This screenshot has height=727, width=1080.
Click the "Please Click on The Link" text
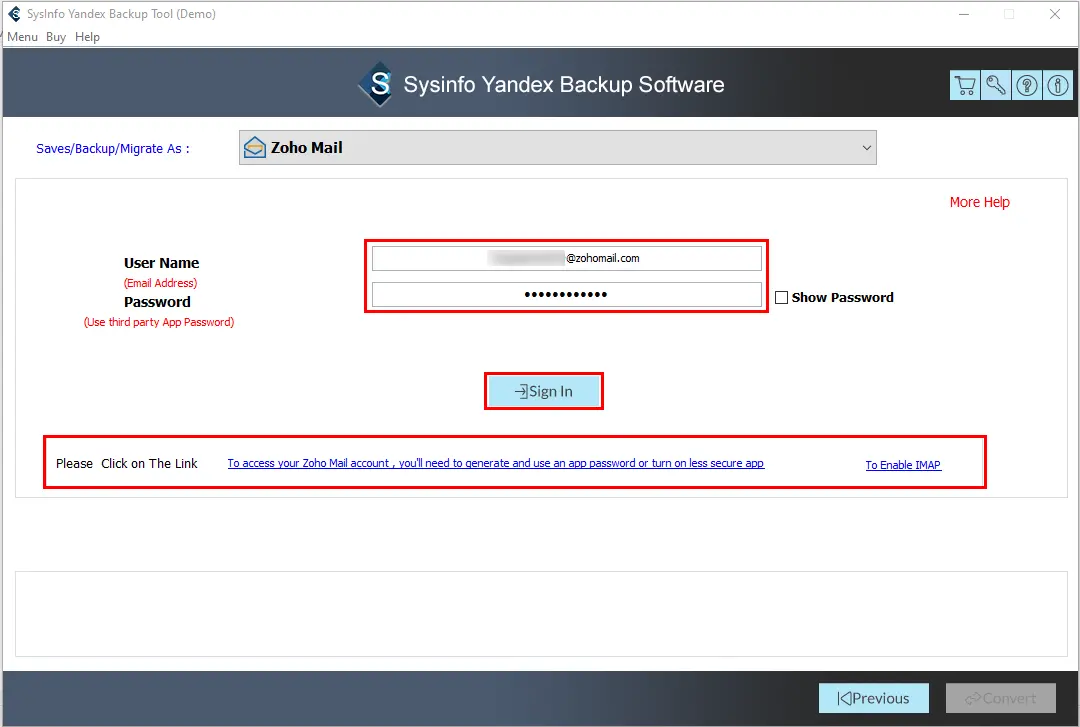(x=127, y=463)
